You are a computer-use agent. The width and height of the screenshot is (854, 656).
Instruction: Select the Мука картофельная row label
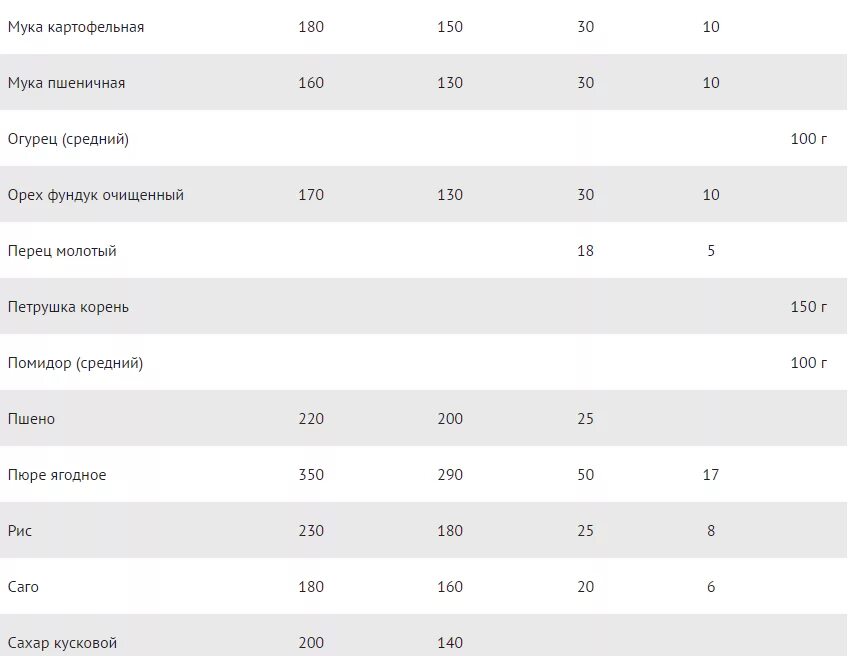(x=76, y=27)
